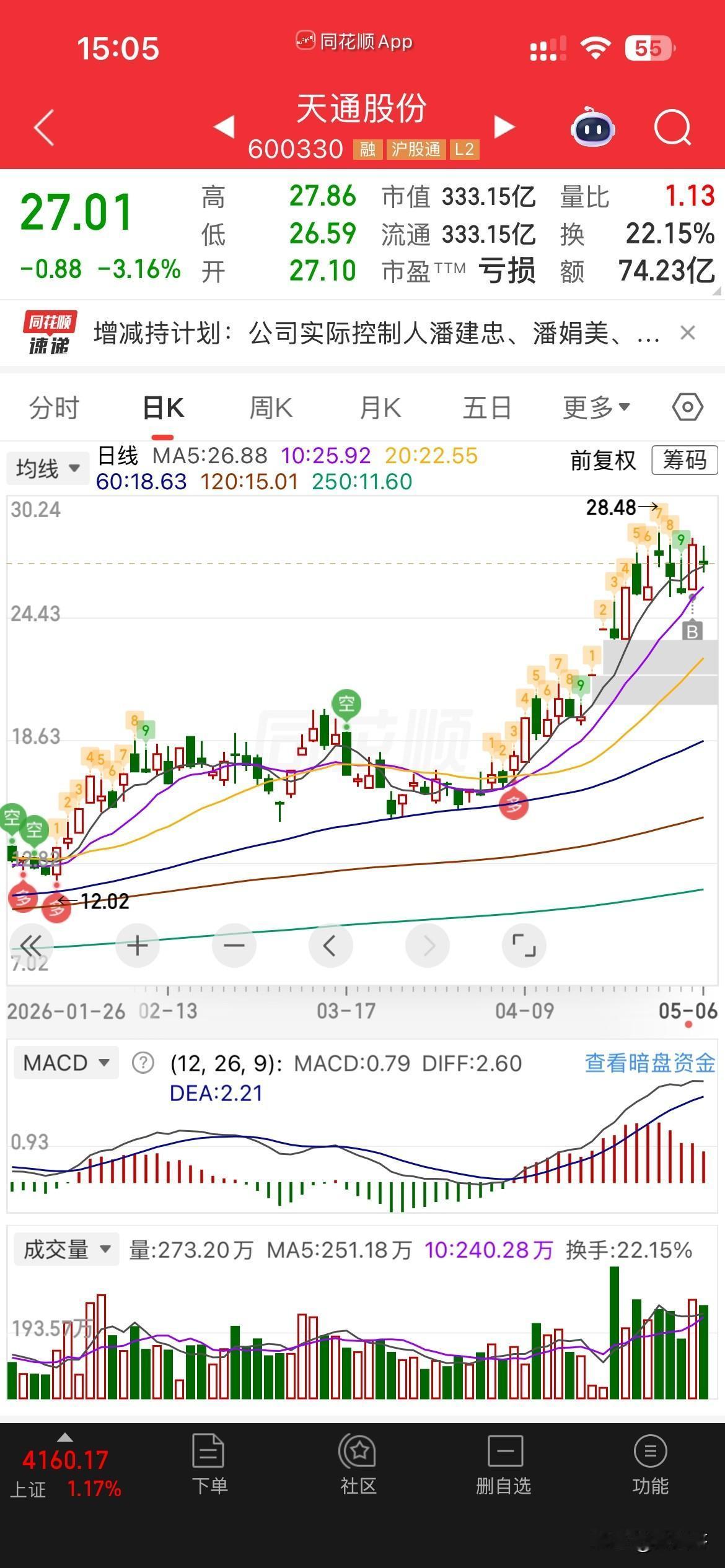
Task: Move the chart left with the left chevron
Action: 330,946
